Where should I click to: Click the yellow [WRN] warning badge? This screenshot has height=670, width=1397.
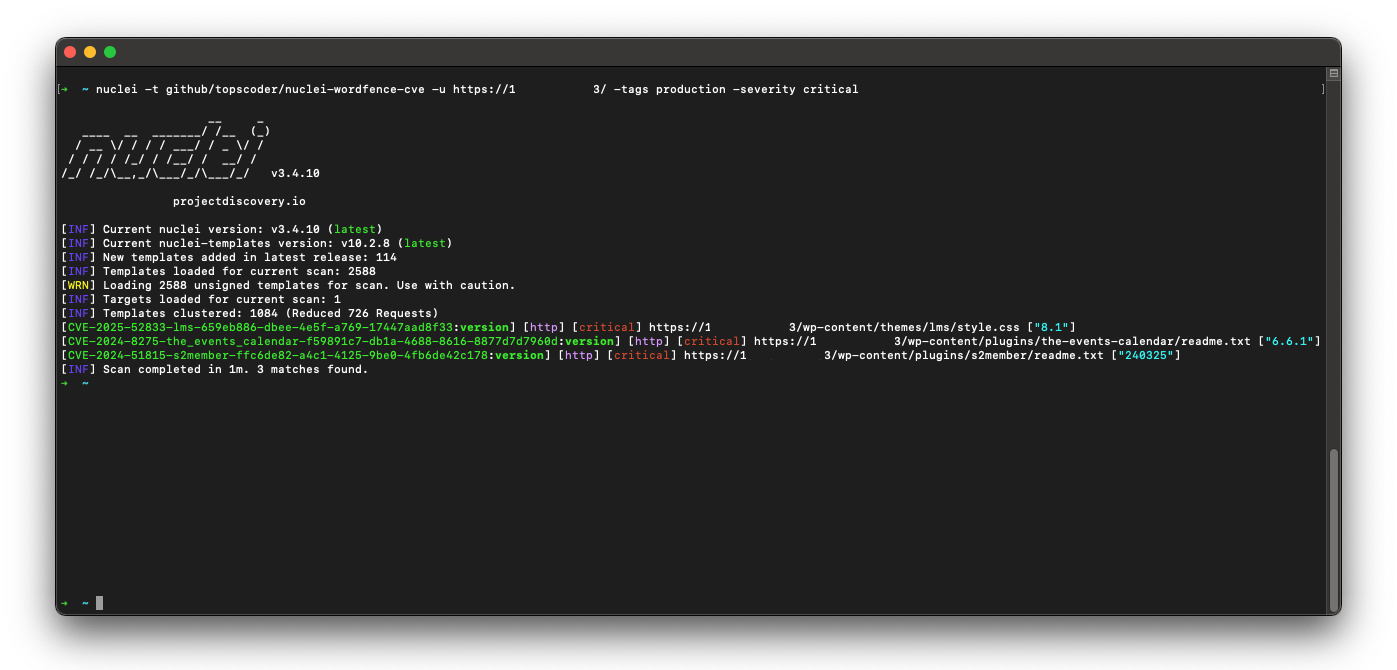pos(78,284)
